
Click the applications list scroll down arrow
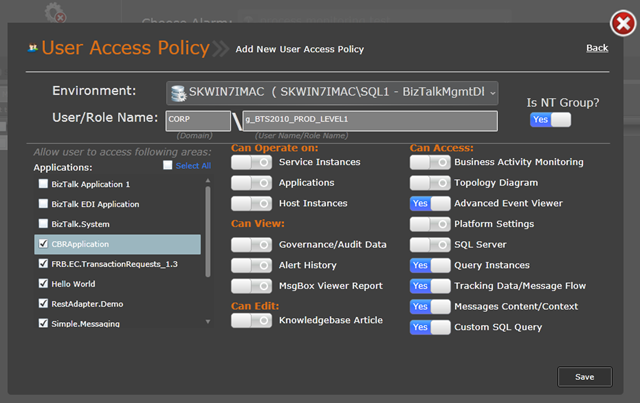point(208,322)
